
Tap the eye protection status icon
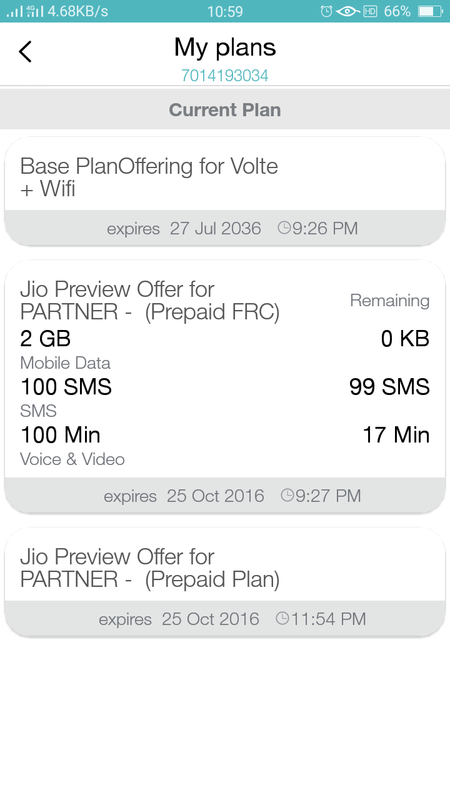point(348,11)
